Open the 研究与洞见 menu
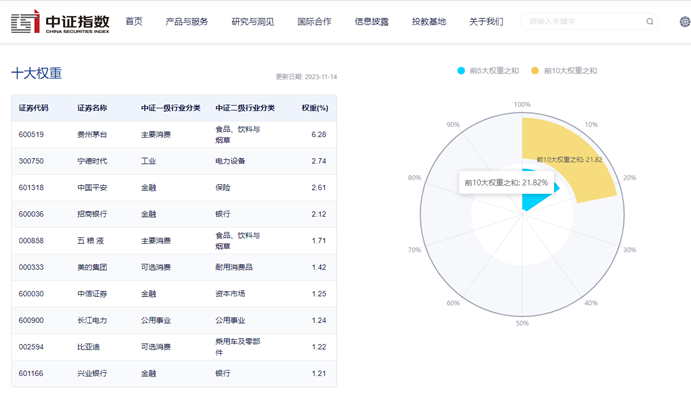Screen dimensions: 691x394 [253, 22]
